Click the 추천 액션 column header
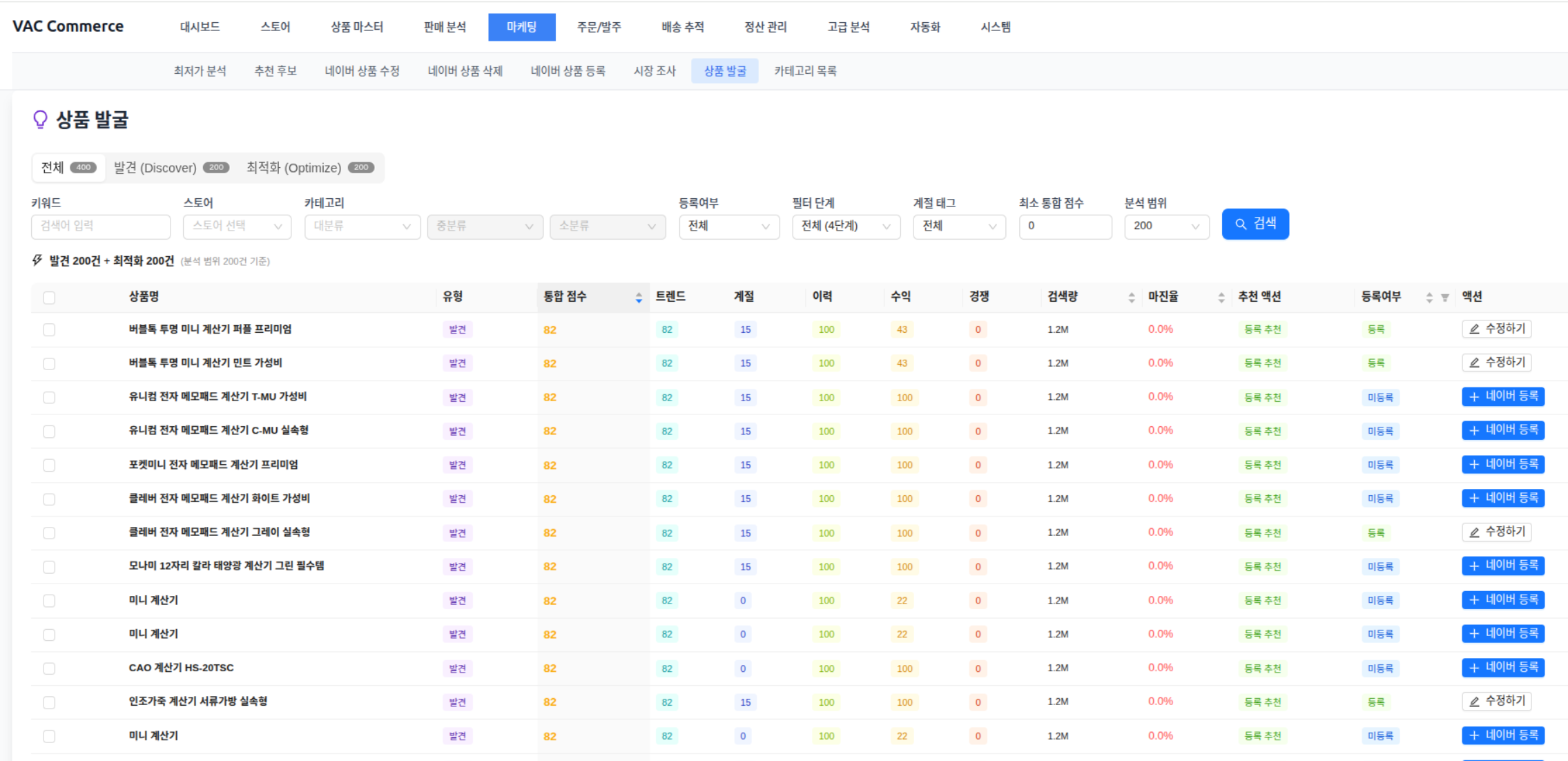The height and width of the screenshot is (761, 1568). [1259, 296]
